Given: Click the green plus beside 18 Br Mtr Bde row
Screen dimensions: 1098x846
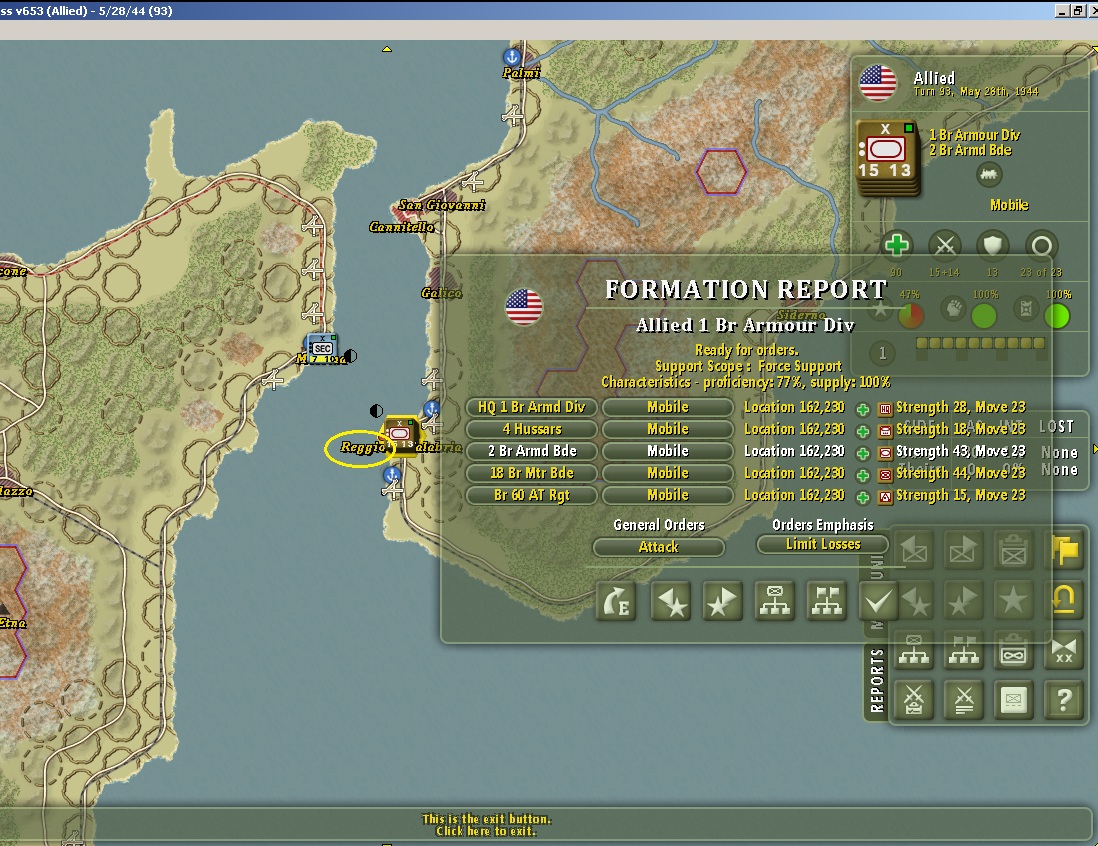Looking at the screenshot, I should 863,476.
